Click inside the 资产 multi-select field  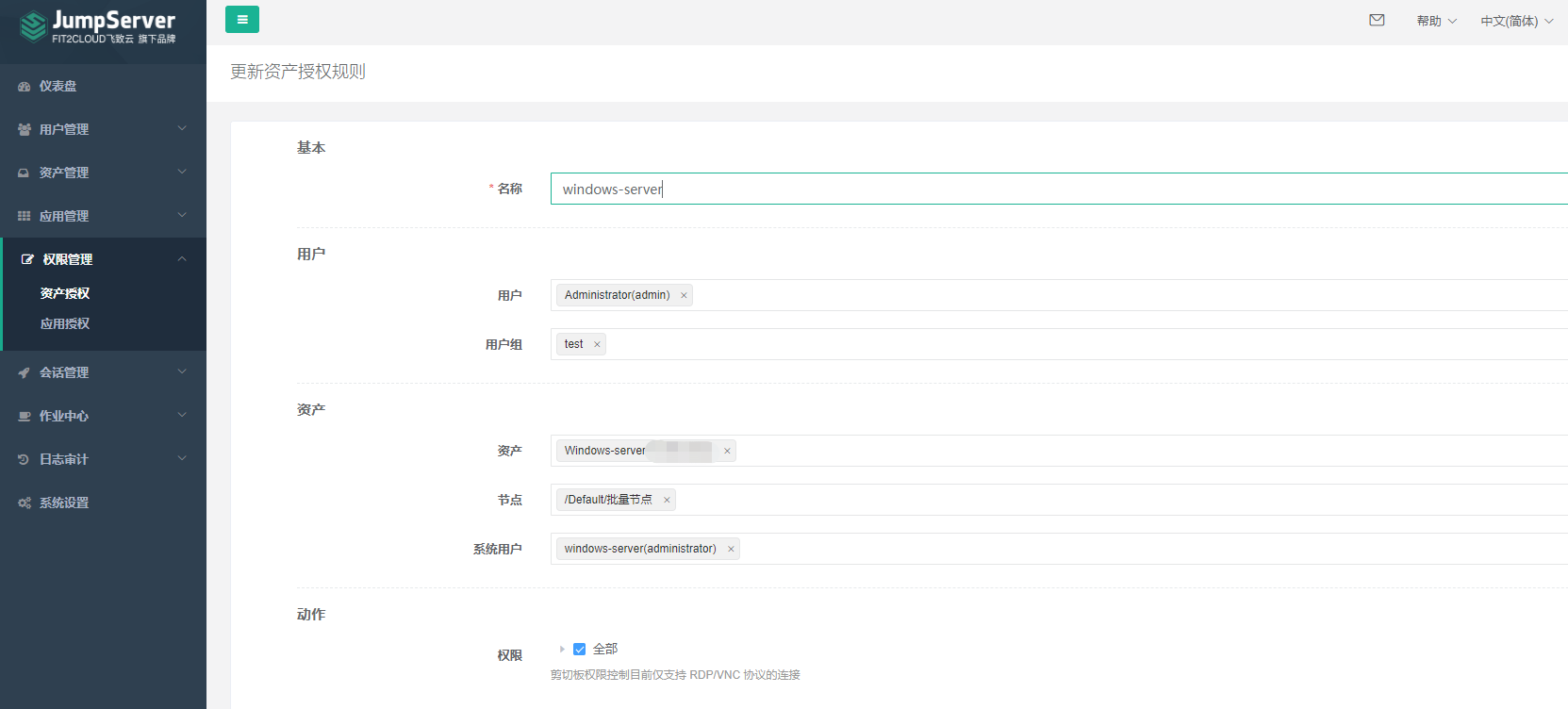pos(1059,451)
